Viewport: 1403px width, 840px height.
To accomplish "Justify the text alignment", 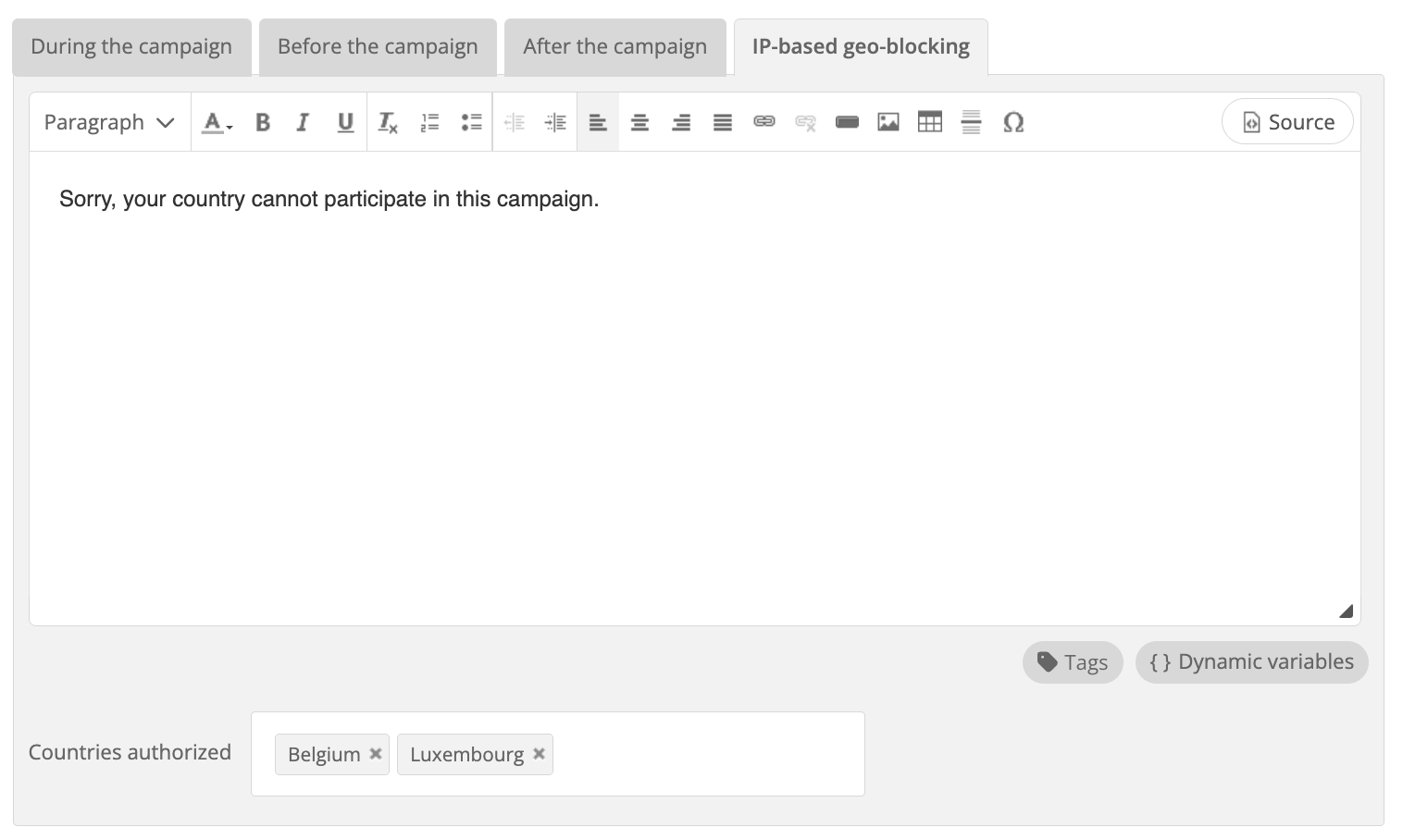I will pos(723,122).
